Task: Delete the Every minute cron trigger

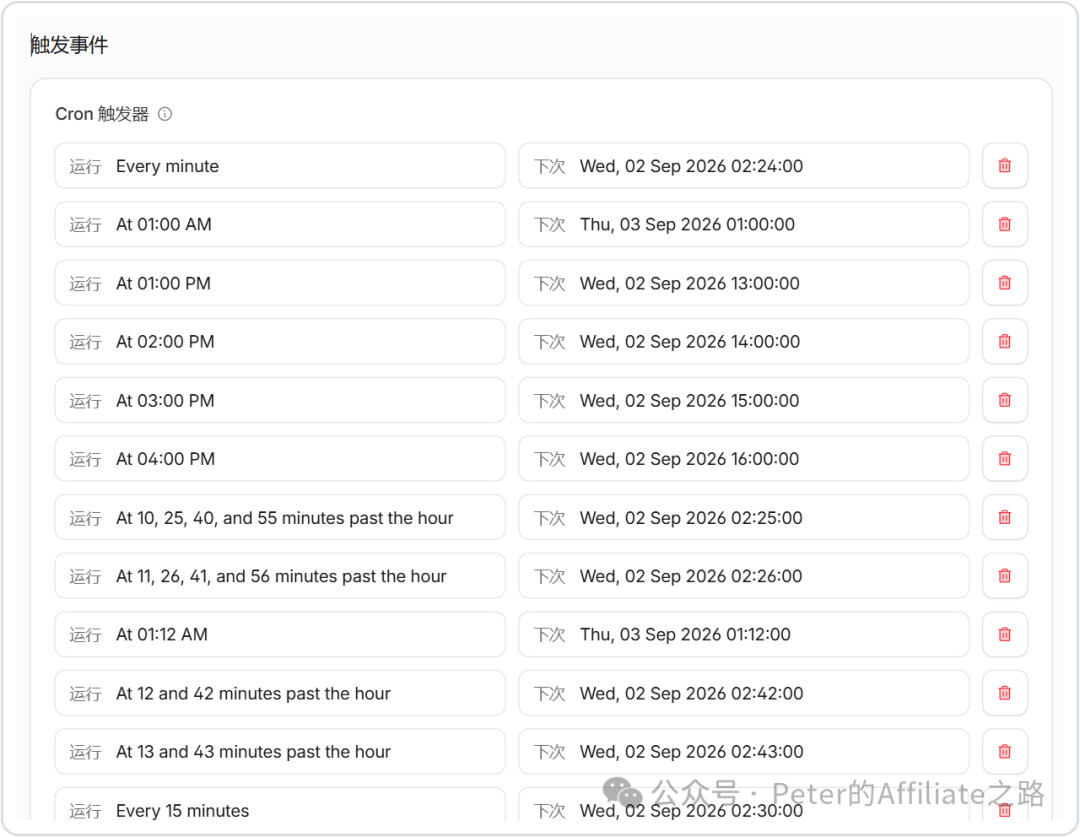Action: 1005,165
